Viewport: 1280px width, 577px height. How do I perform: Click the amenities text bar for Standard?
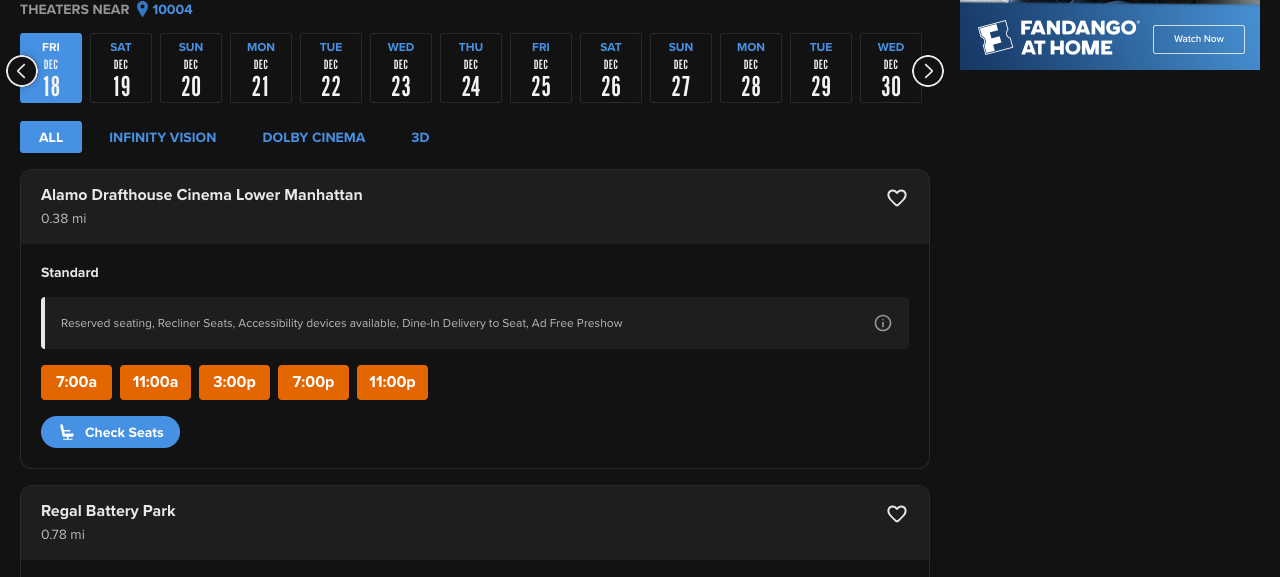pyautogui.click(x=475, y=323)
